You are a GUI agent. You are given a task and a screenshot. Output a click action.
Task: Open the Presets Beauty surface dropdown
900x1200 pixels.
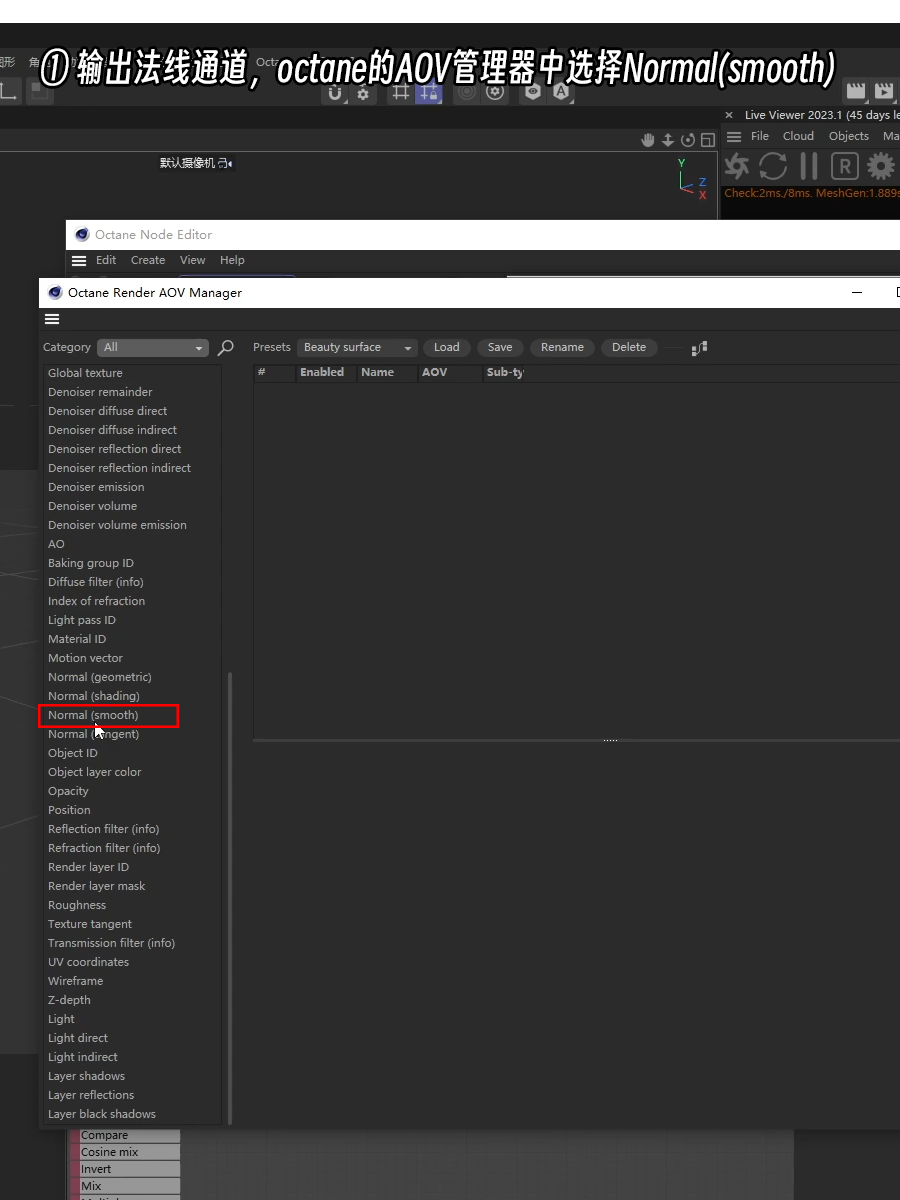358,348
